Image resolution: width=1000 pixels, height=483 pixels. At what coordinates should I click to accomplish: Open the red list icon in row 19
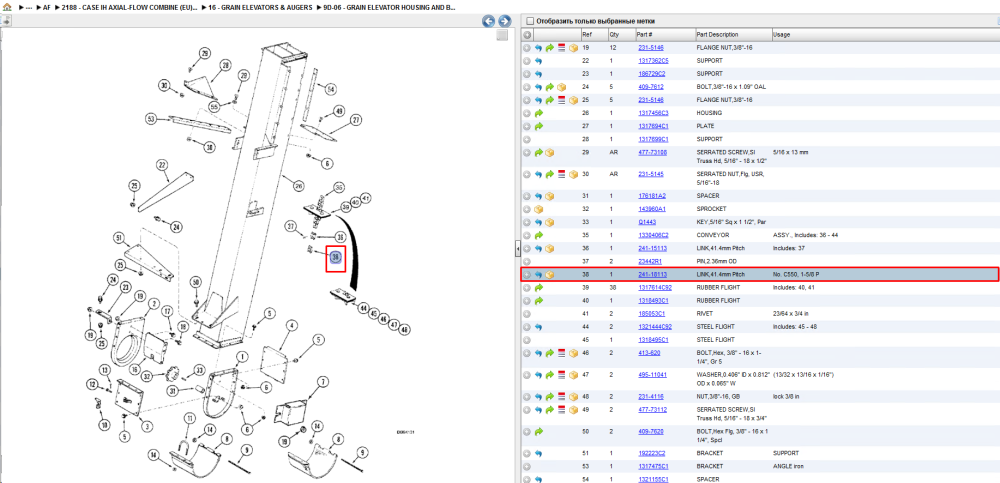pyautogui.click(x=561, y=48)
